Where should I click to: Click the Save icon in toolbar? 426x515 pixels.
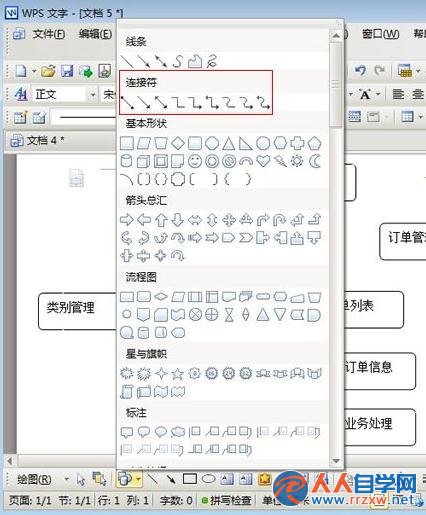click(67, 71)
